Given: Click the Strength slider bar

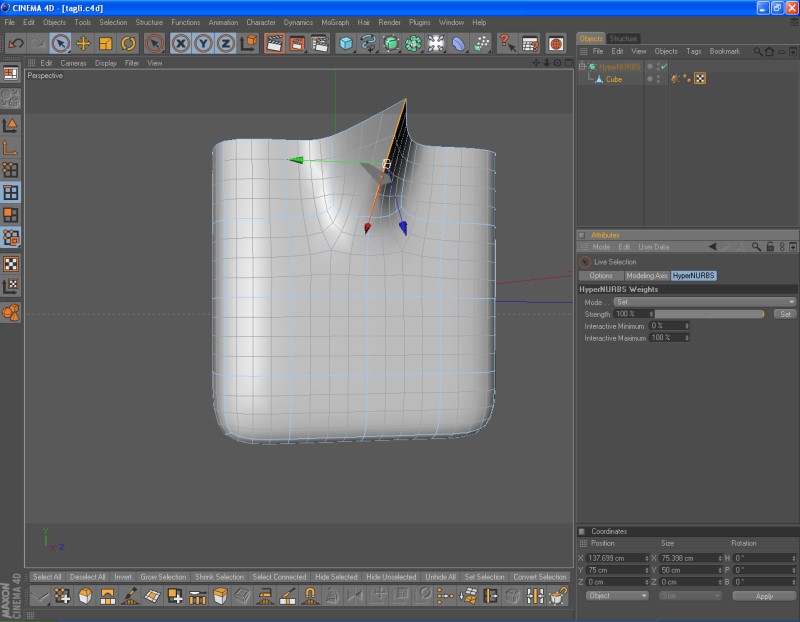Looking at the screenshot, I should (x=710, y=314).
